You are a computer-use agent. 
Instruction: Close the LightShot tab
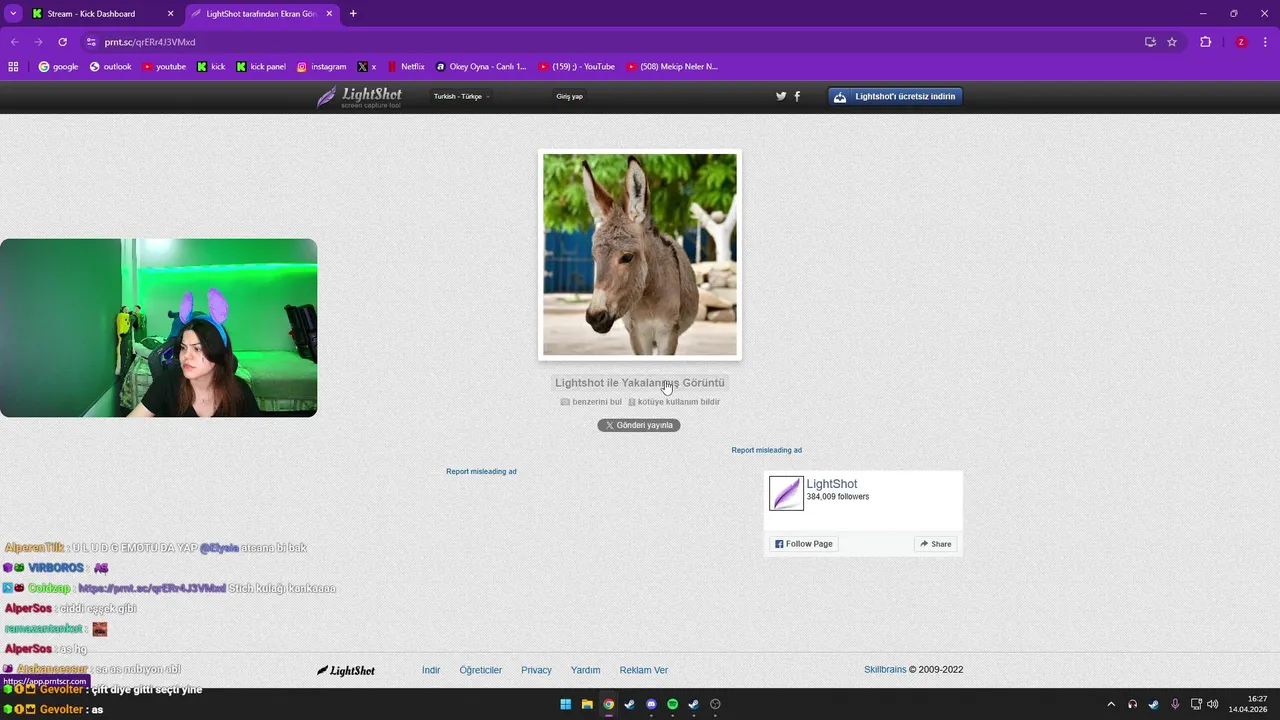pos(329,14)
